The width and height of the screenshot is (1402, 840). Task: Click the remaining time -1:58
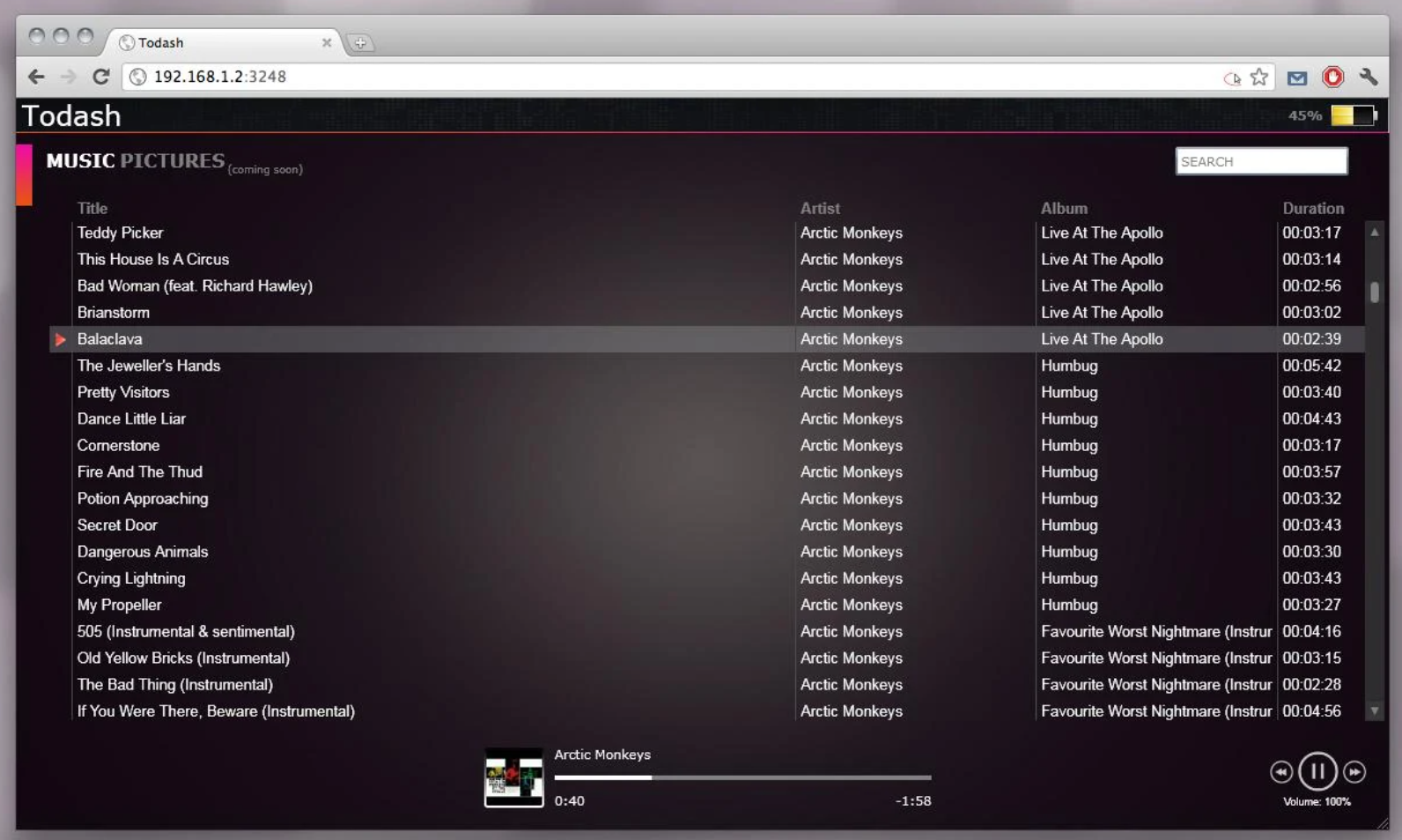pyautogui.click(x=913, y=800)
